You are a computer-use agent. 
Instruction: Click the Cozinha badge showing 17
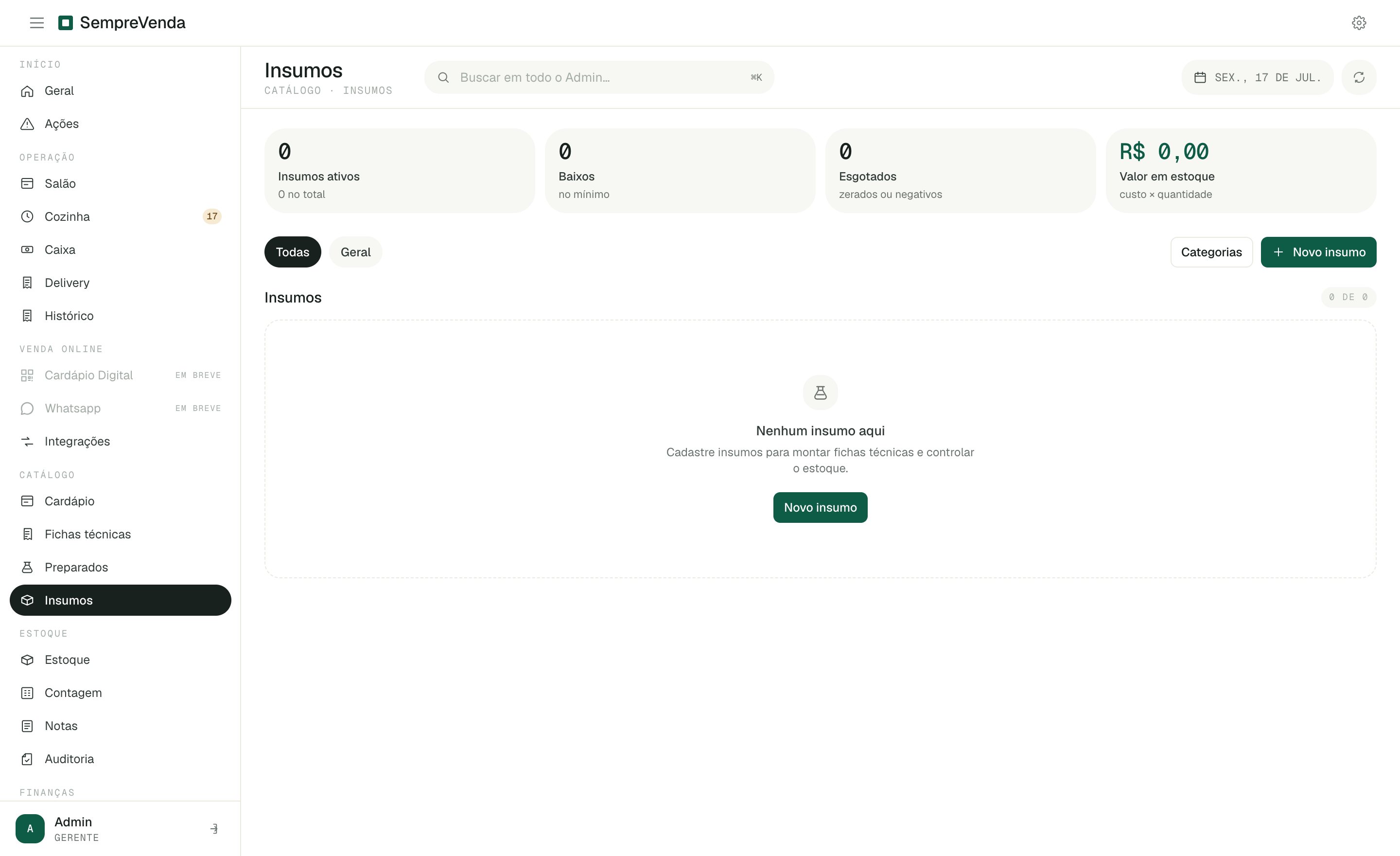(212, 216)
